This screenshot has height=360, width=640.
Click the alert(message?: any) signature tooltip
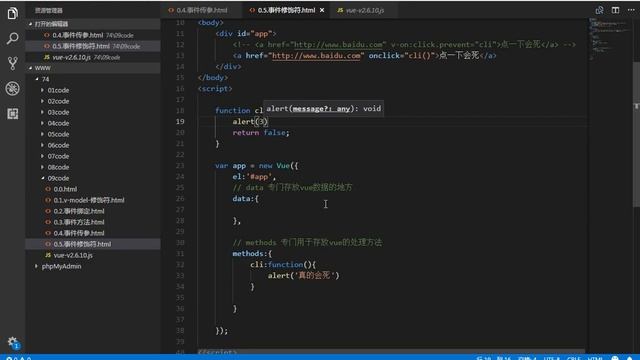(323, 109)
